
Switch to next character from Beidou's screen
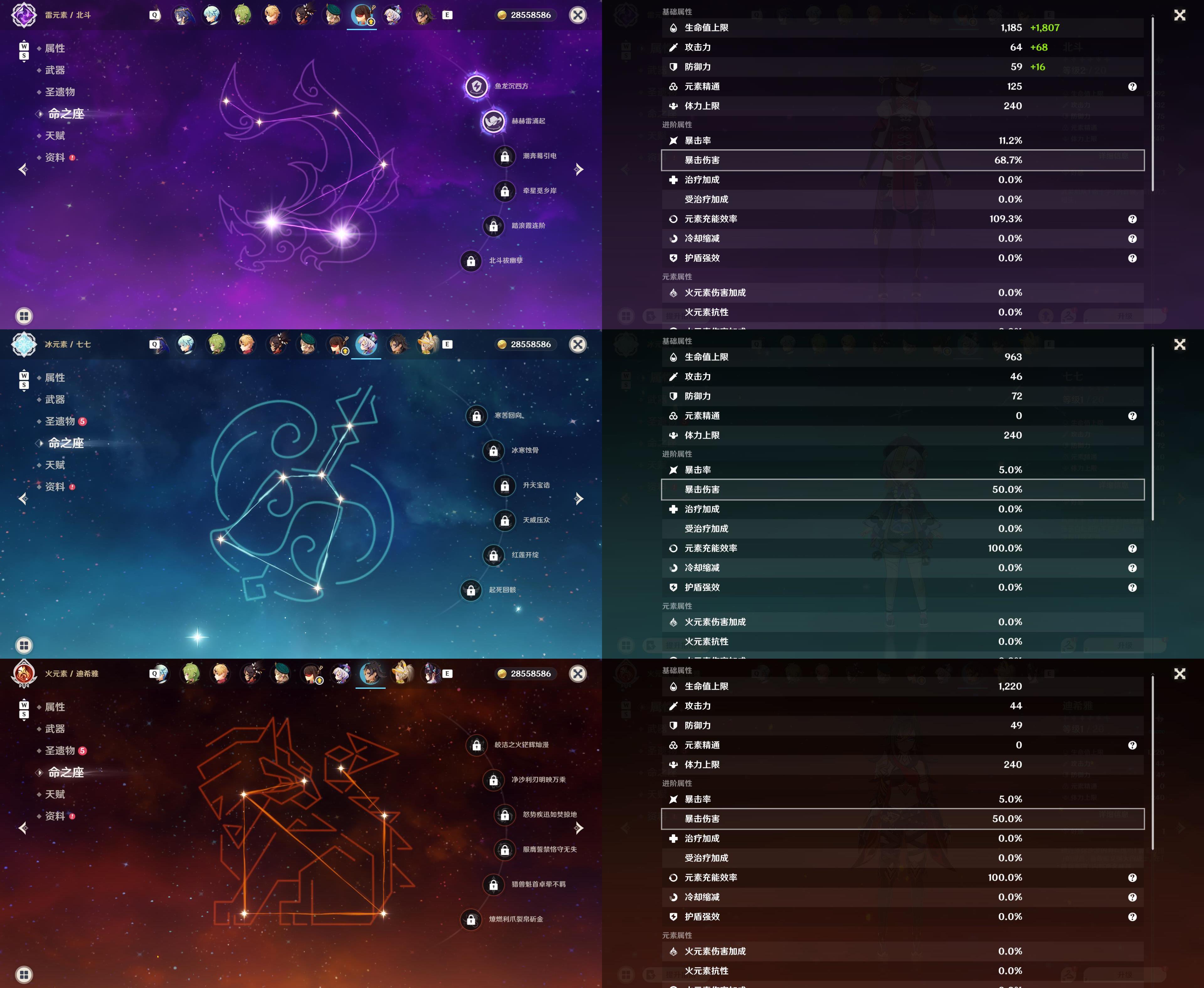pos(579,170)
